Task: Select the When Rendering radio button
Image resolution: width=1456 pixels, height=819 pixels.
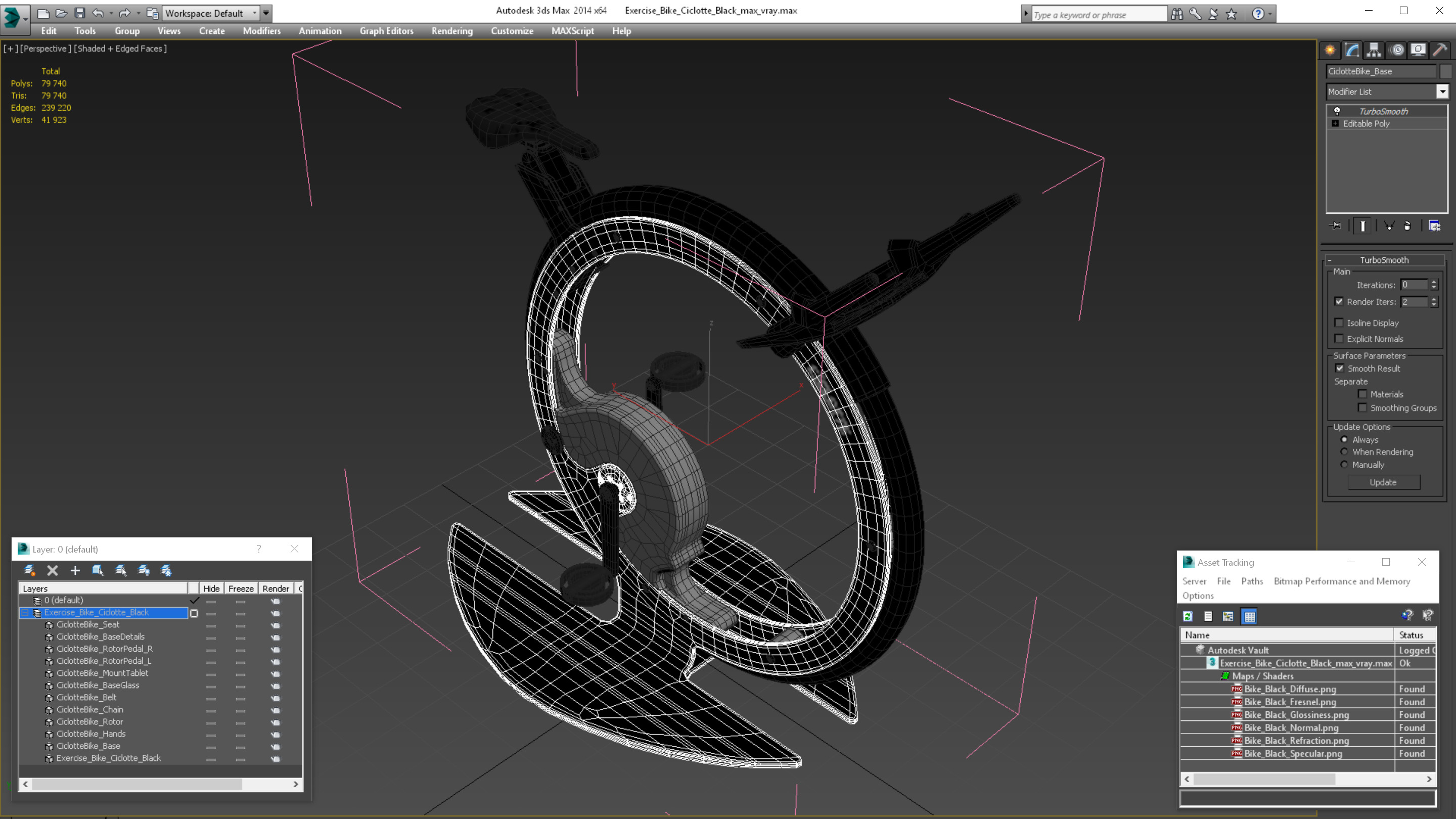Action: click(x=1344, y=451)
